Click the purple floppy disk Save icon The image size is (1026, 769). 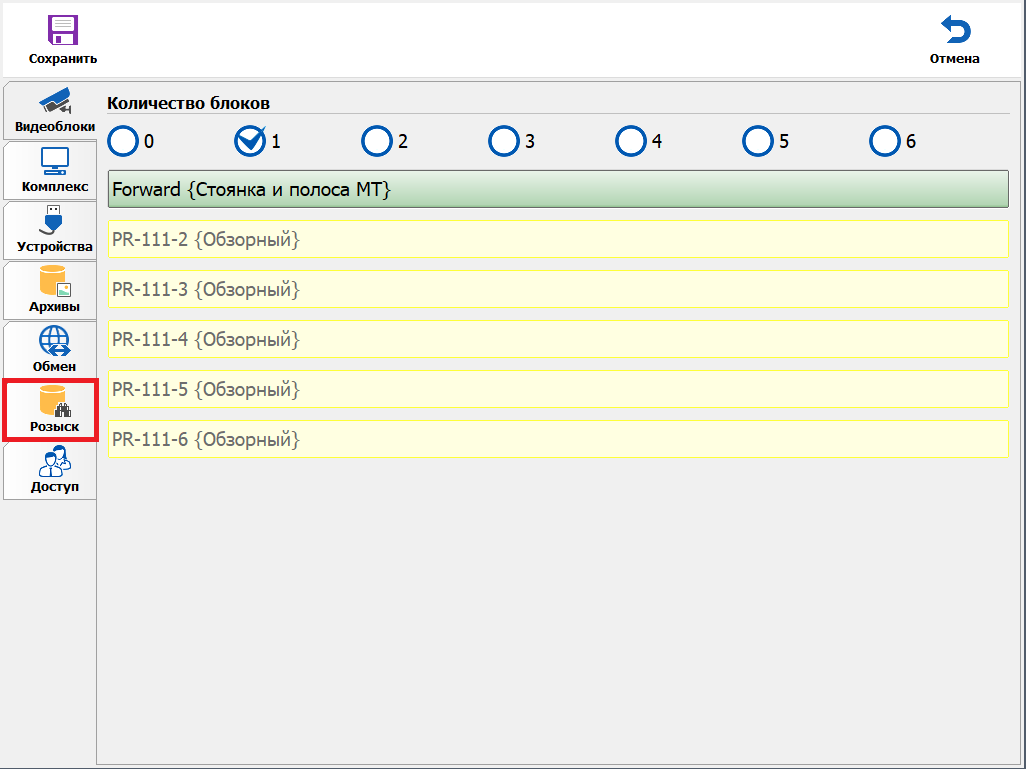(x=63, y=30)
